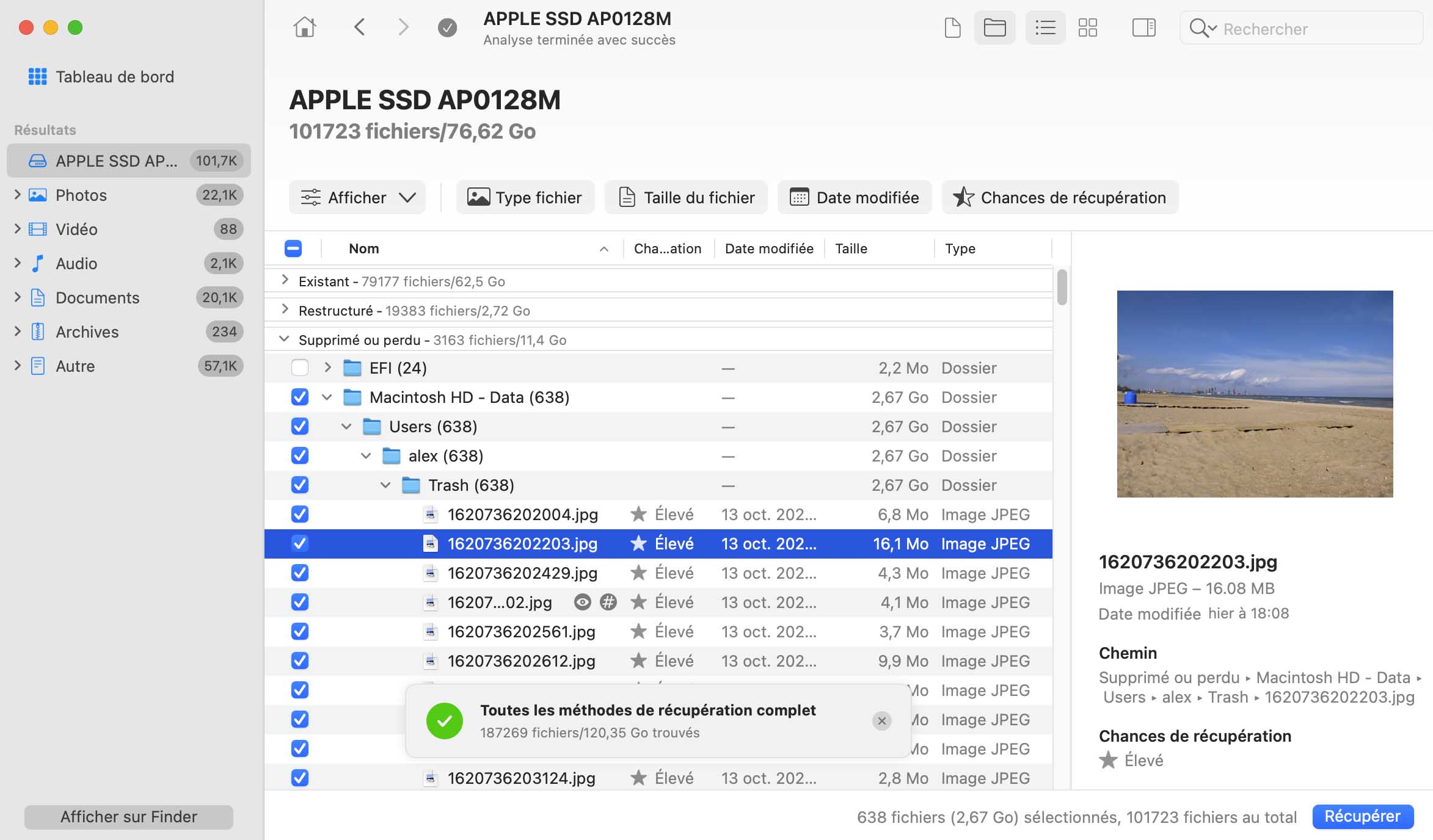Uncheck 1620736202429.jpg checkbox
The width and height of the screenshot is (1433, 840).
click(x=300, y=573)
